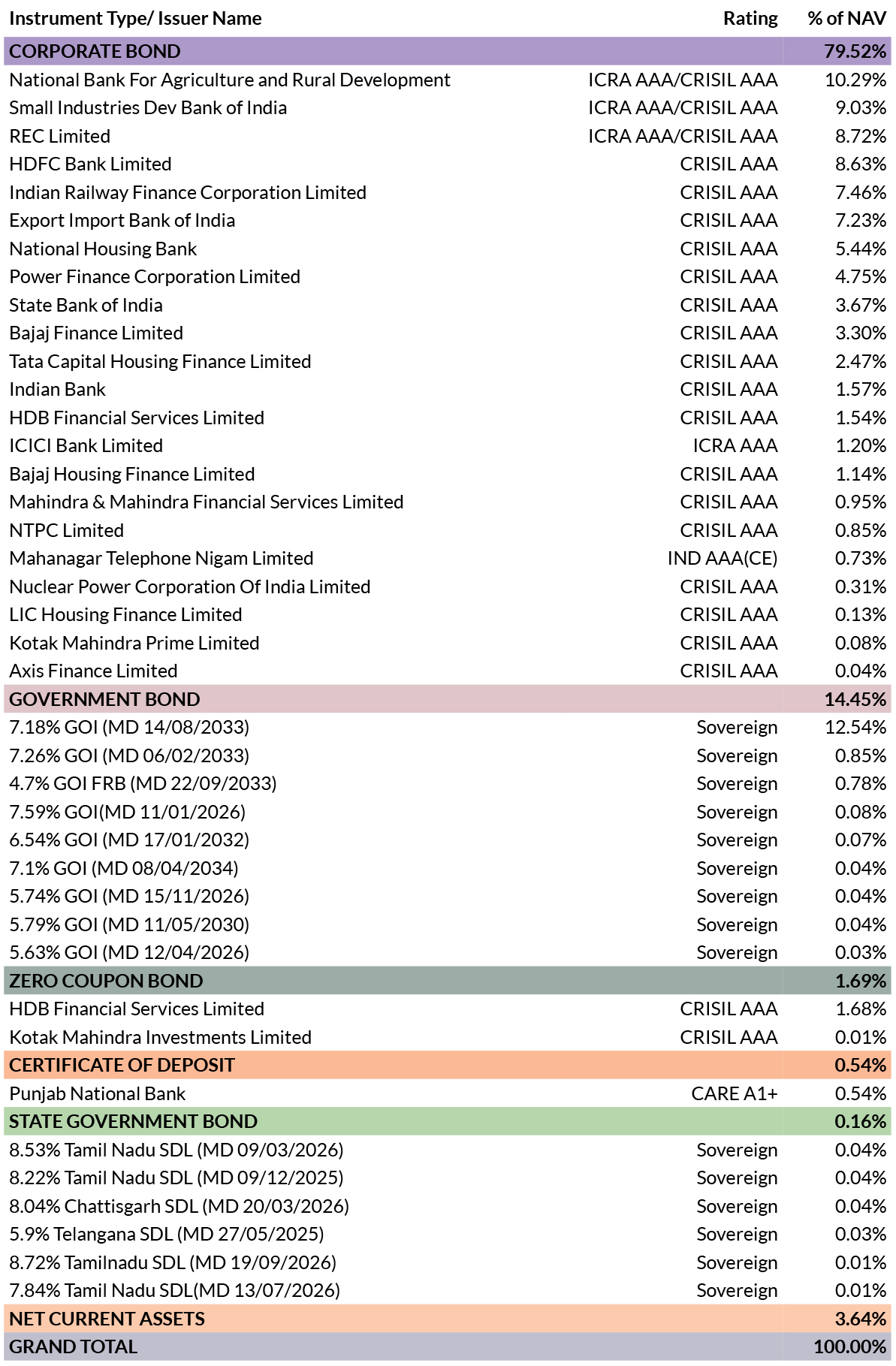
Task: Select the REC Limited row
Action: pos(448,136)
